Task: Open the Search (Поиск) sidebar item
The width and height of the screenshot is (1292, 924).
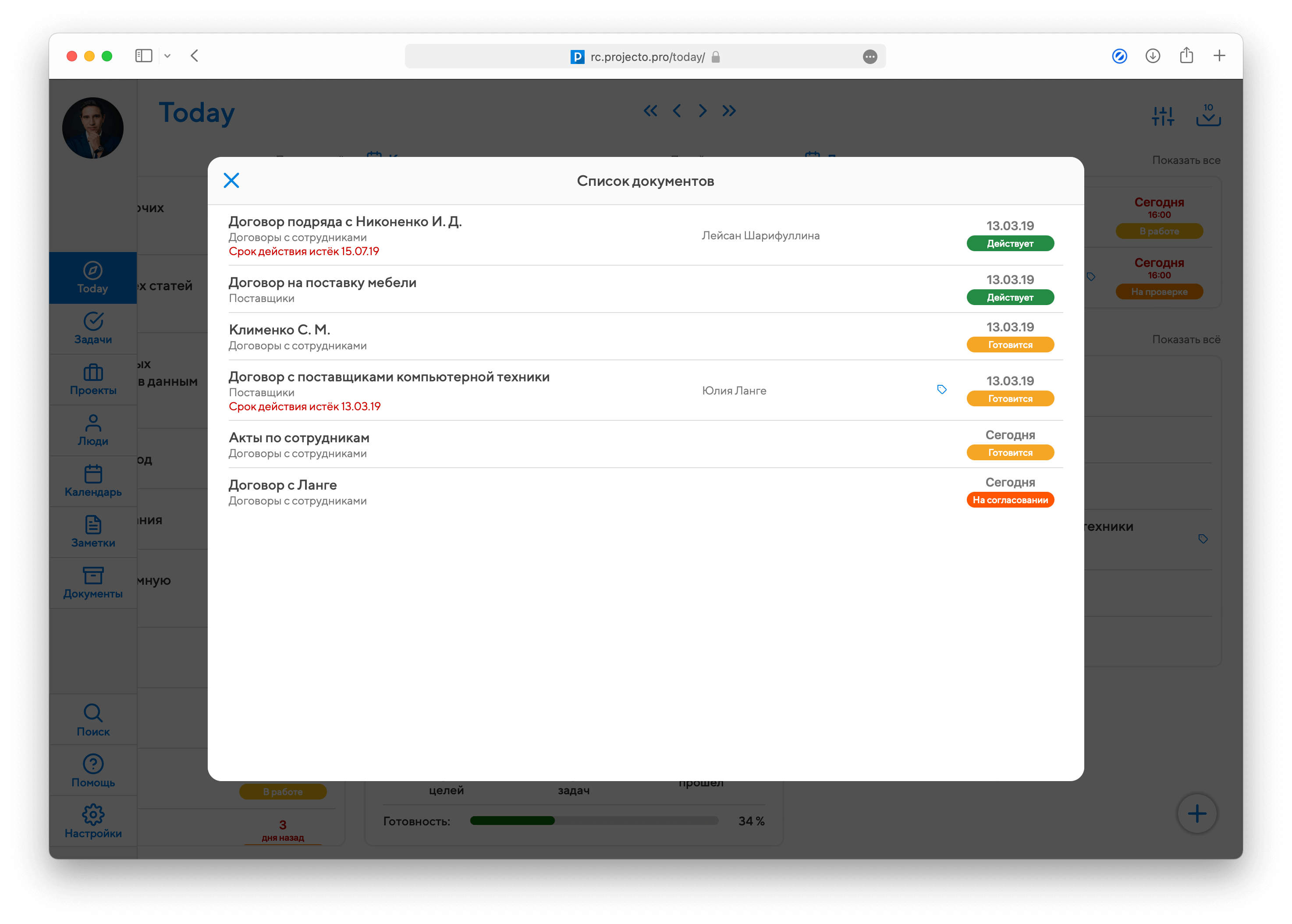Action: (x=93, y=720)
